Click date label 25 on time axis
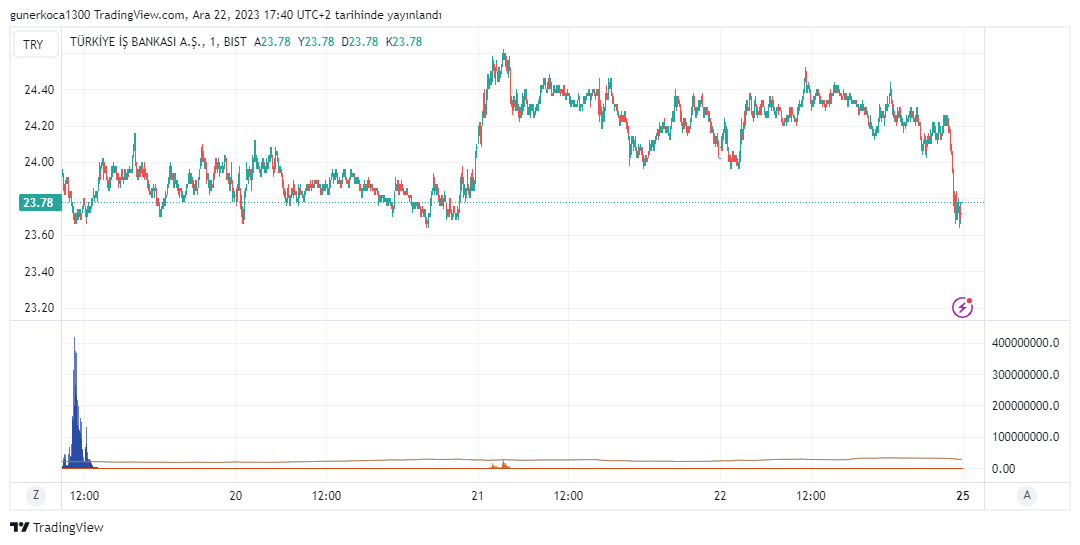1080x545 pixels. (963, 496)
